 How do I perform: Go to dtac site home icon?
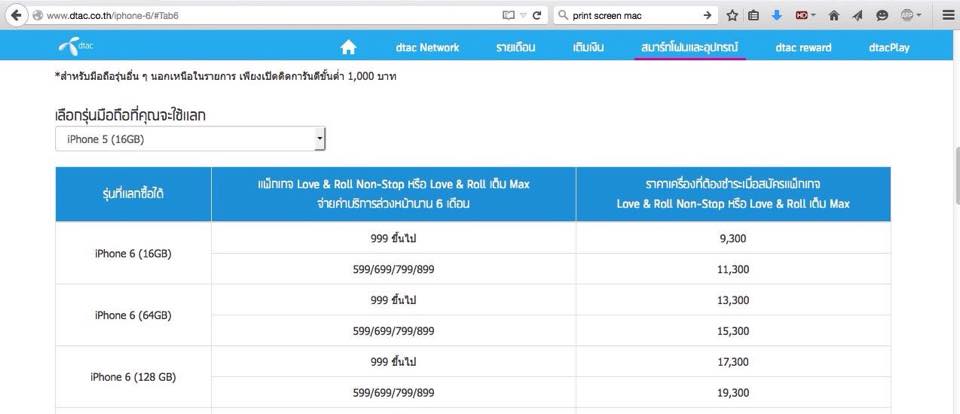[348, 47]
